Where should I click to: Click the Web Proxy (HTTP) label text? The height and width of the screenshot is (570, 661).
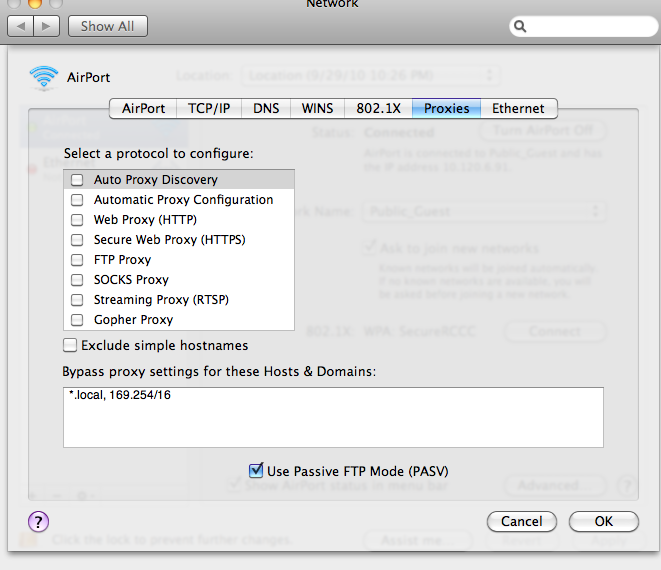click(x=145, y=220)
